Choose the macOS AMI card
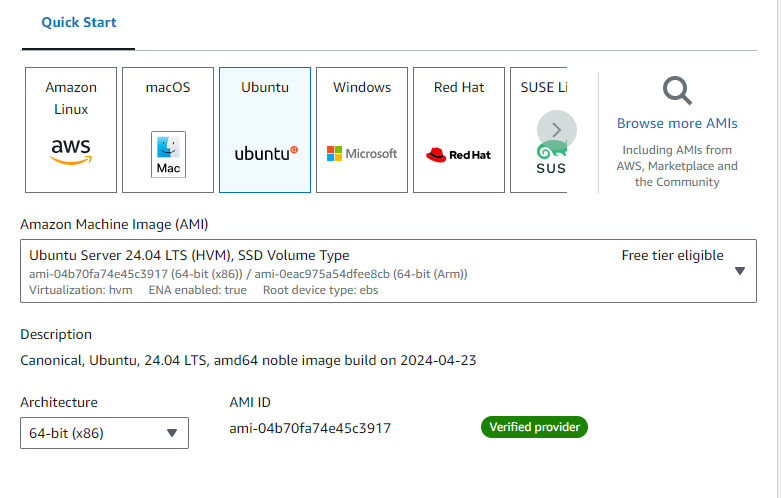 point(168,130)
